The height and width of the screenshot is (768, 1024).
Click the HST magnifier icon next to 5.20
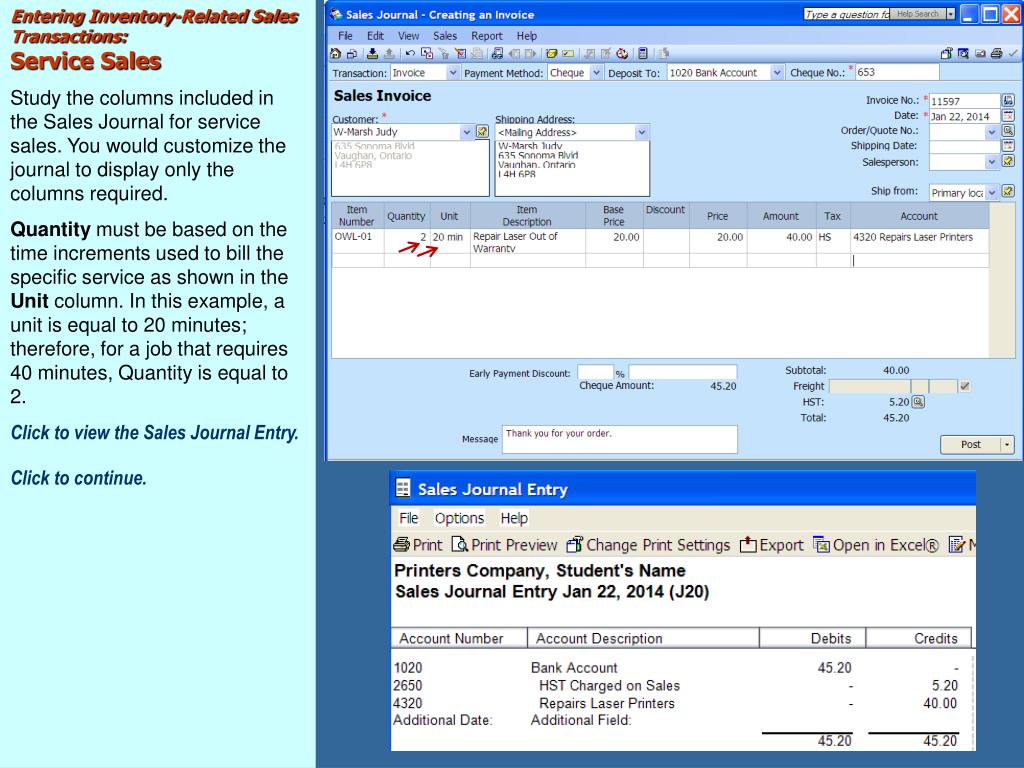coord(918,402)
